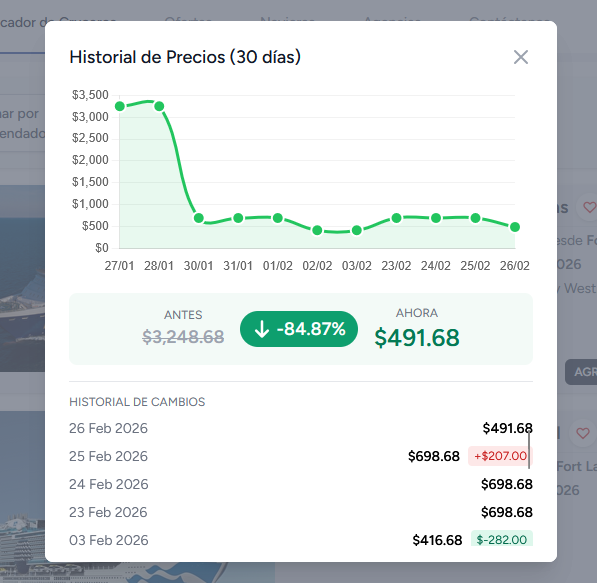Click the -84.87% price drop badge
This screenshot has width=597, height=583.
coord(299,329)
